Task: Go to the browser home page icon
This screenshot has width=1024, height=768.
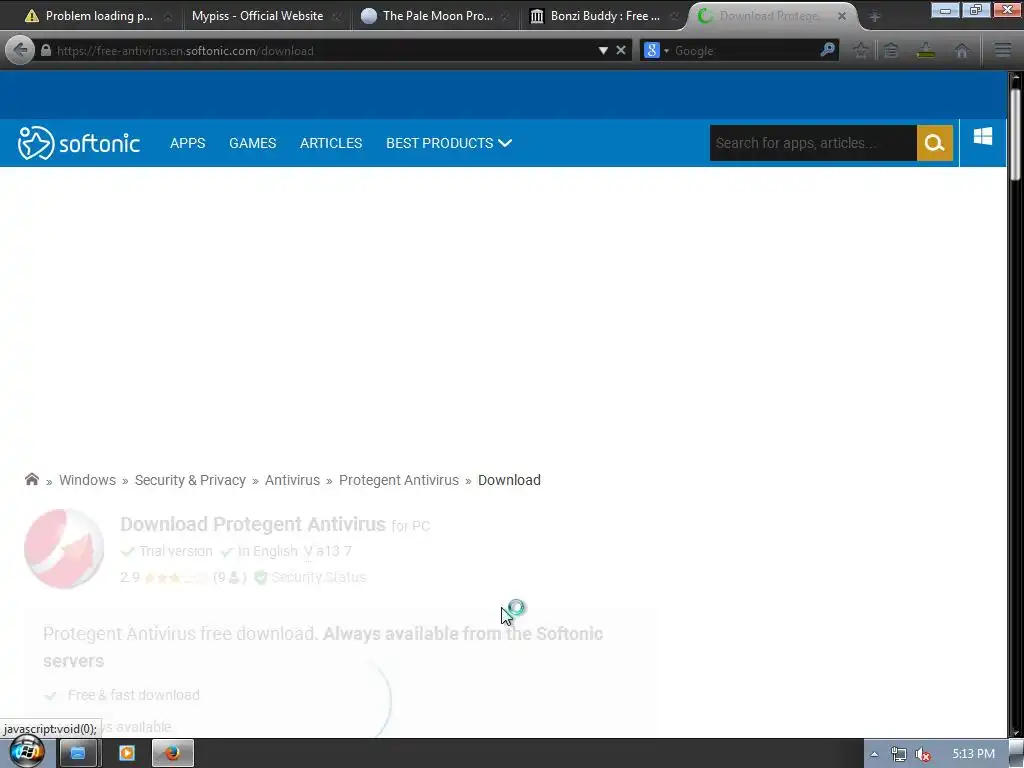Action: [961, 50]
